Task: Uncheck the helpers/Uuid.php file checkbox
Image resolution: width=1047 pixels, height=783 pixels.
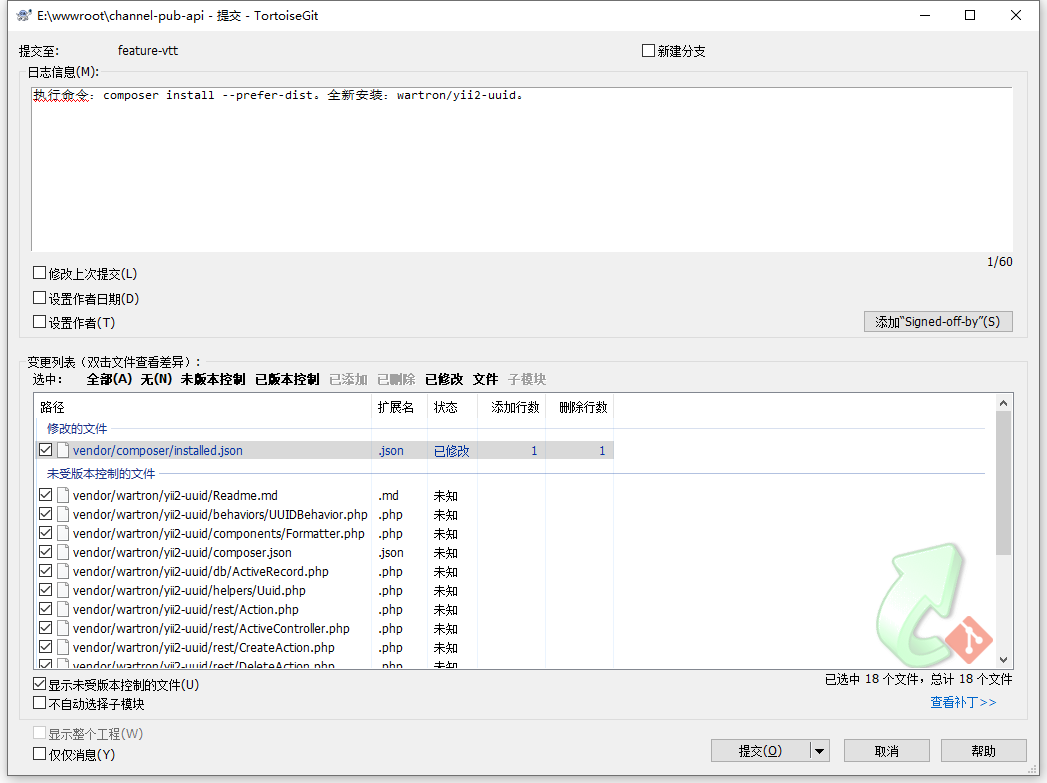Action: pos(45,589)
